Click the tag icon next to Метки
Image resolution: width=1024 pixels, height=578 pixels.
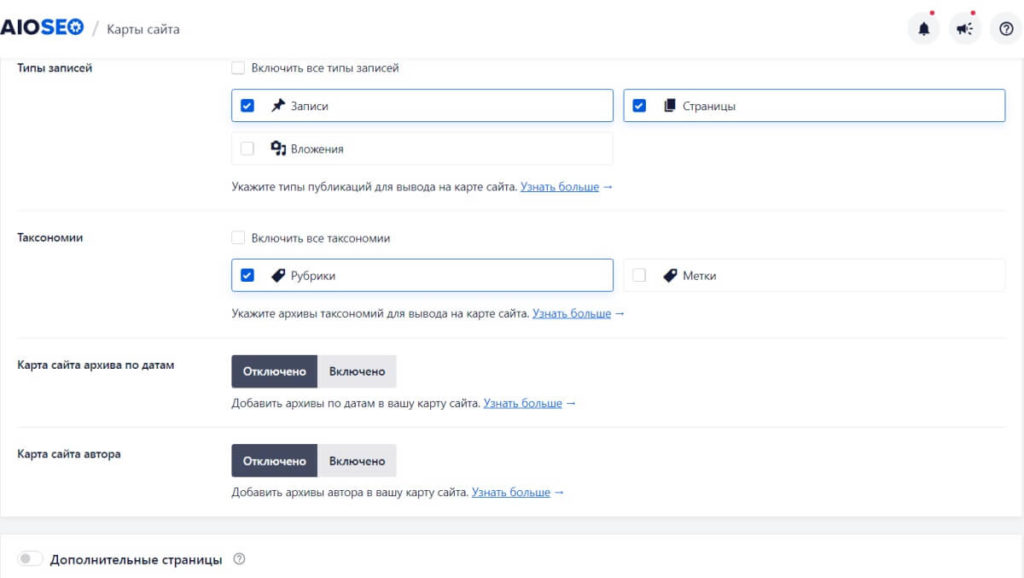pyautogui.click(x=669, y=275)
